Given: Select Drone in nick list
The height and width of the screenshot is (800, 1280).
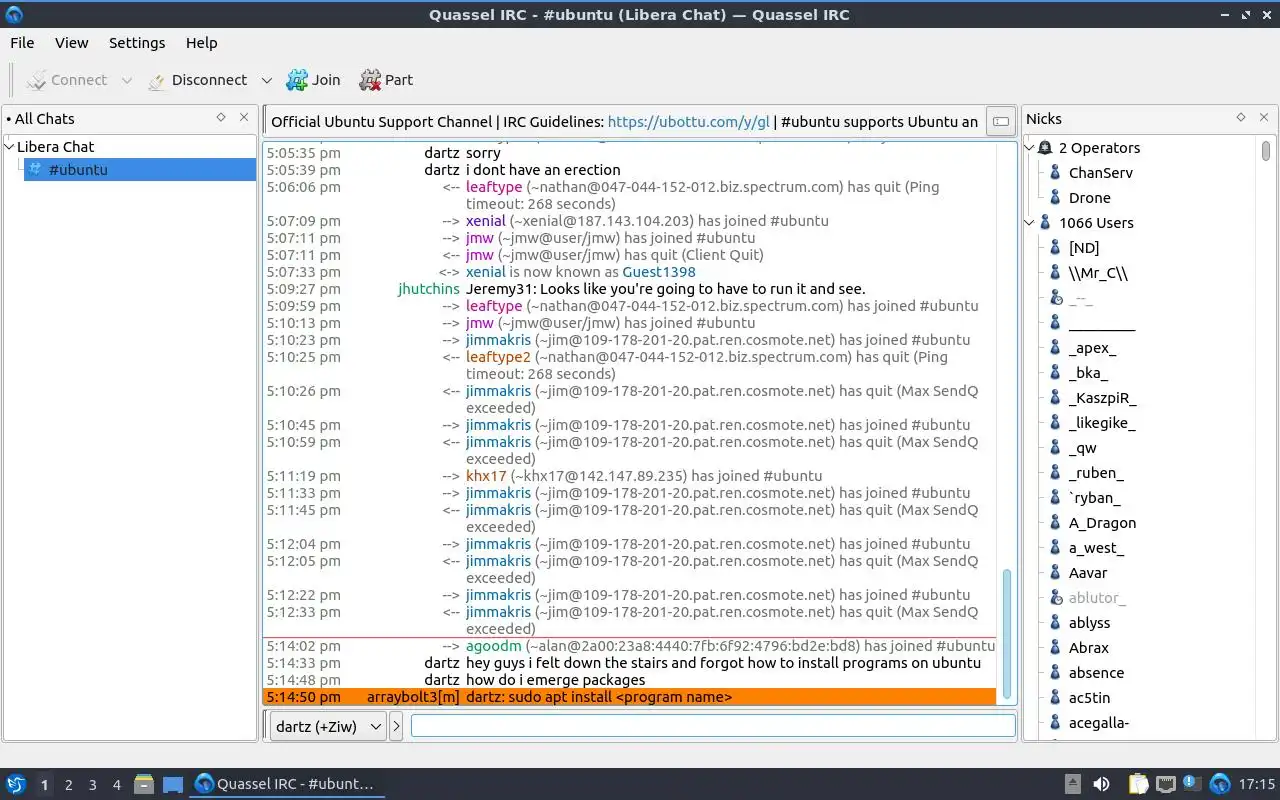Looking at the screenshot, I should pyautogui.click(x=1089, y=198).
